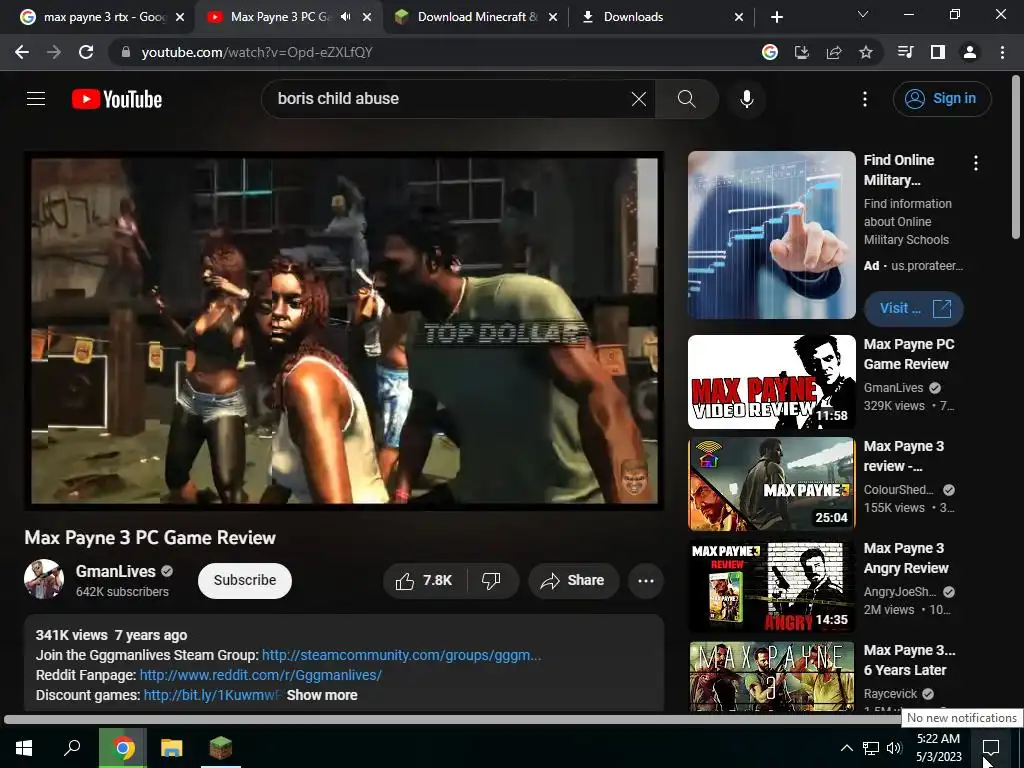
Task: Open the Online Military ad thumbnail
Action: (x=772, y=235)
